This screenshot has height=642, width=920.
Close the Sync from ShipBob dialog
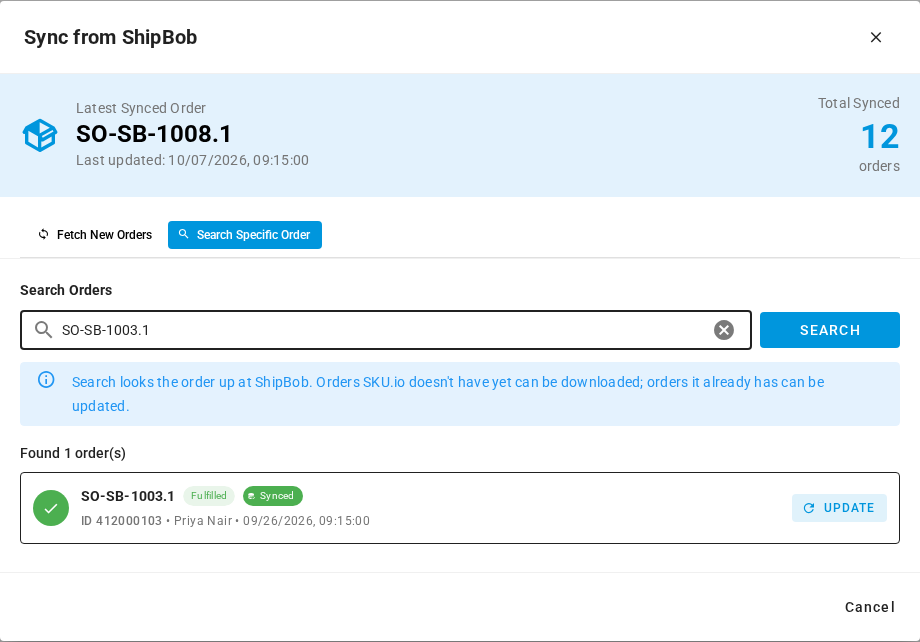point(875,37)
